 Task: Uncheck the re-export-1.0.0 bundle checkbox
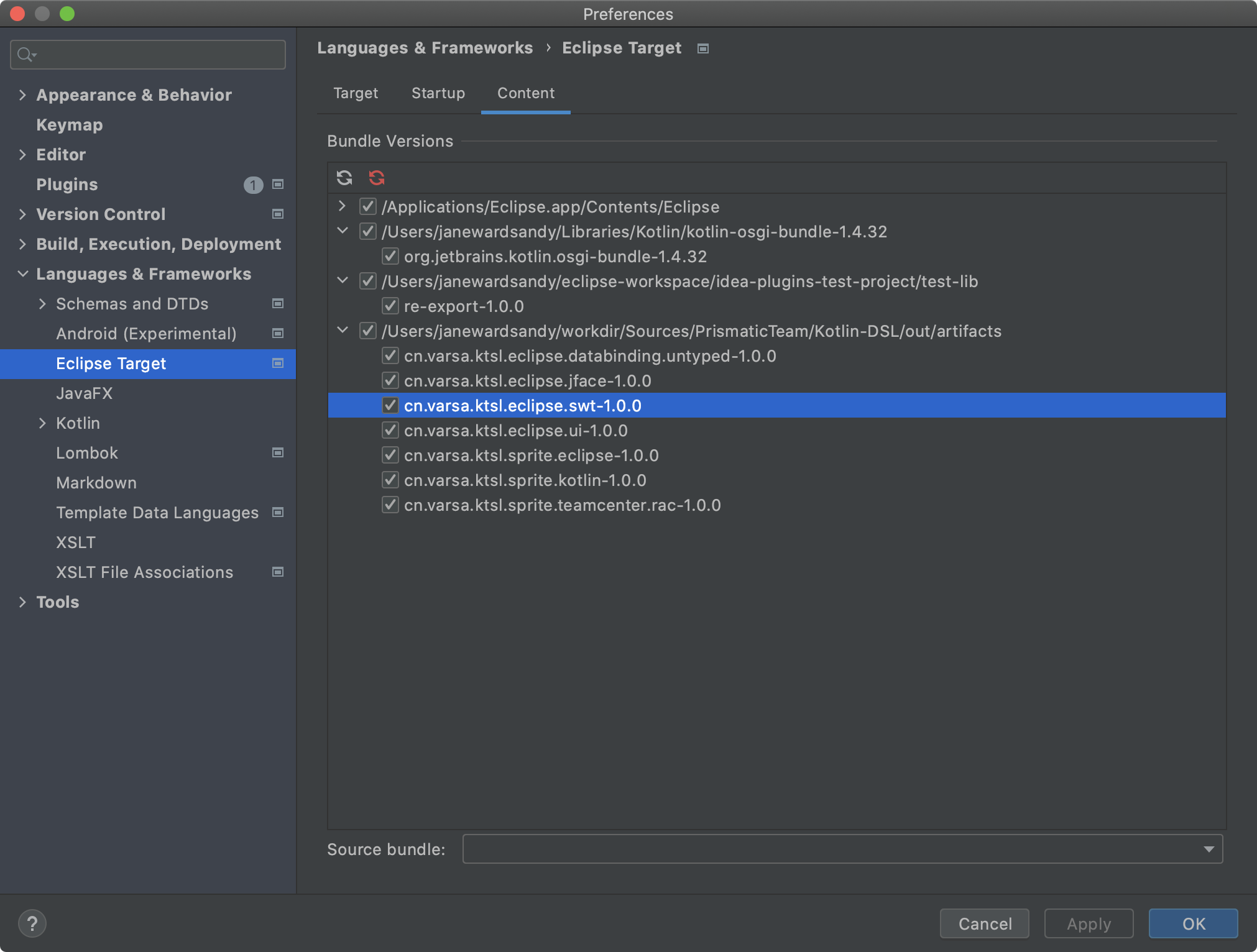coord(390,306)
